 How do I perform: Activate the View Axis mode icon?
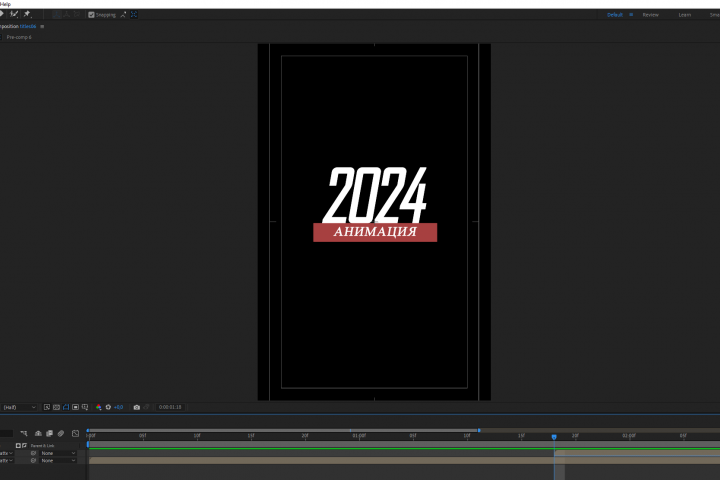(x=77, y=15)
